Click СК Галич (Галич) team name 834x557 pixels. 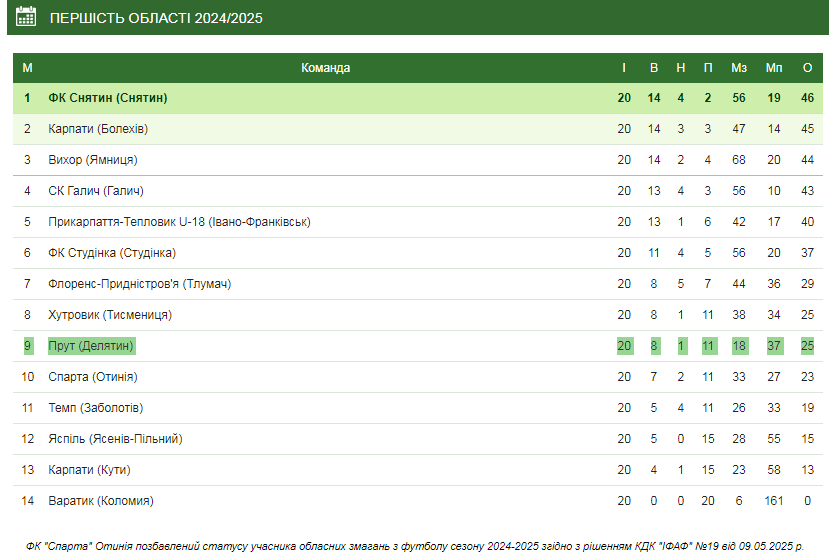click(96, 190)
